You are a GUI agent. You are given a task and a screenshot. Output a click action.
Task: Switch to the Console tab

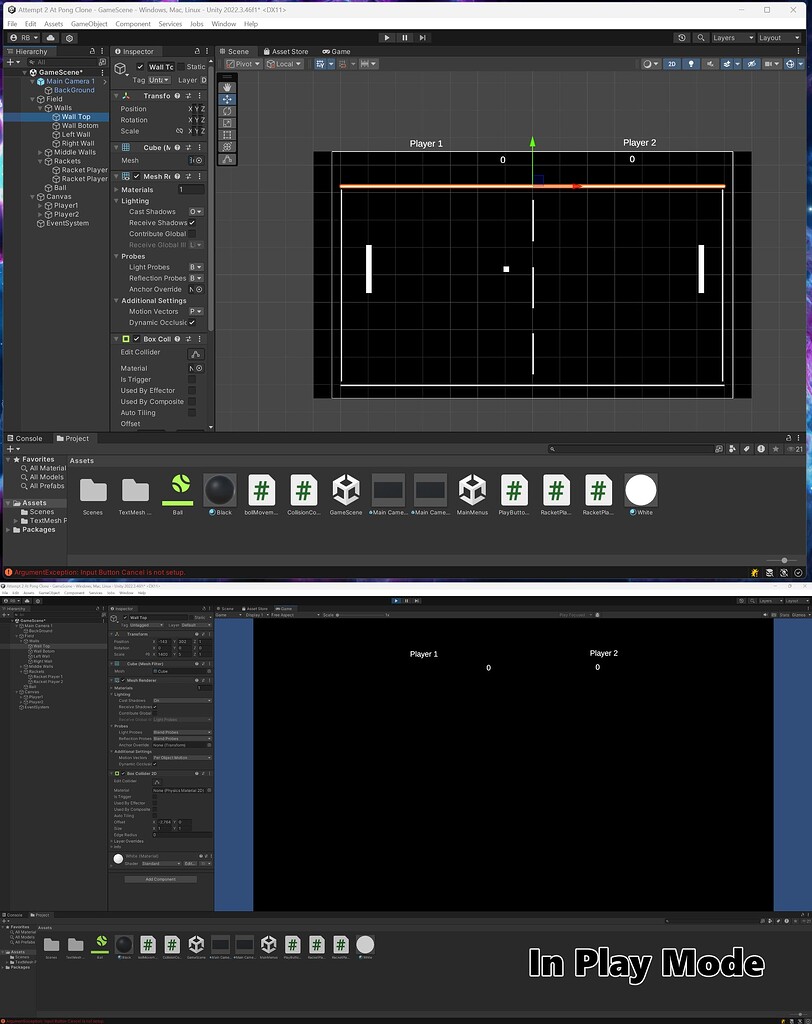(x=28, y=438)
